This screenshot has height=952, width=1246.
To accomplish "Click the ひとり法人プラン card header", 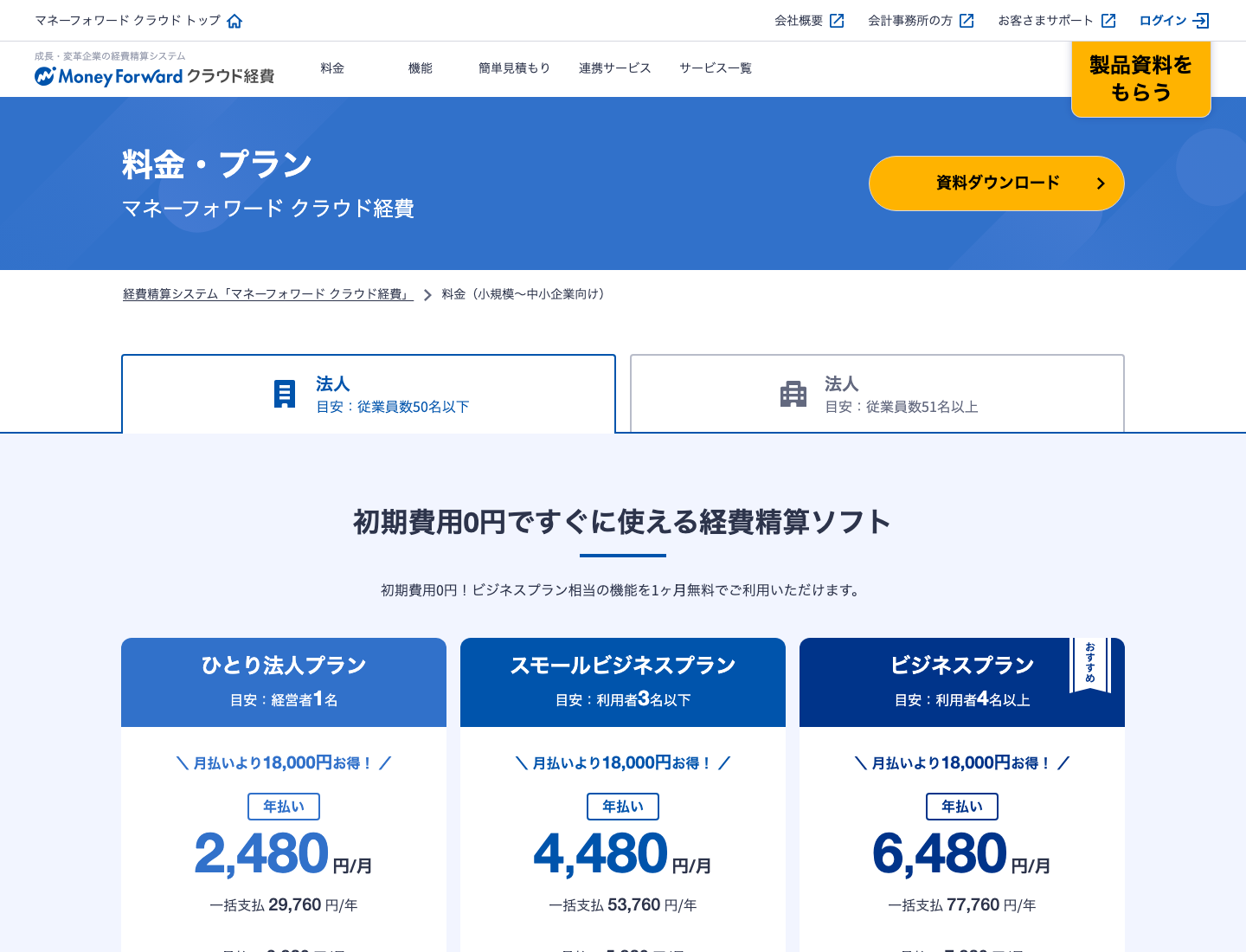I will pos(284,682).
